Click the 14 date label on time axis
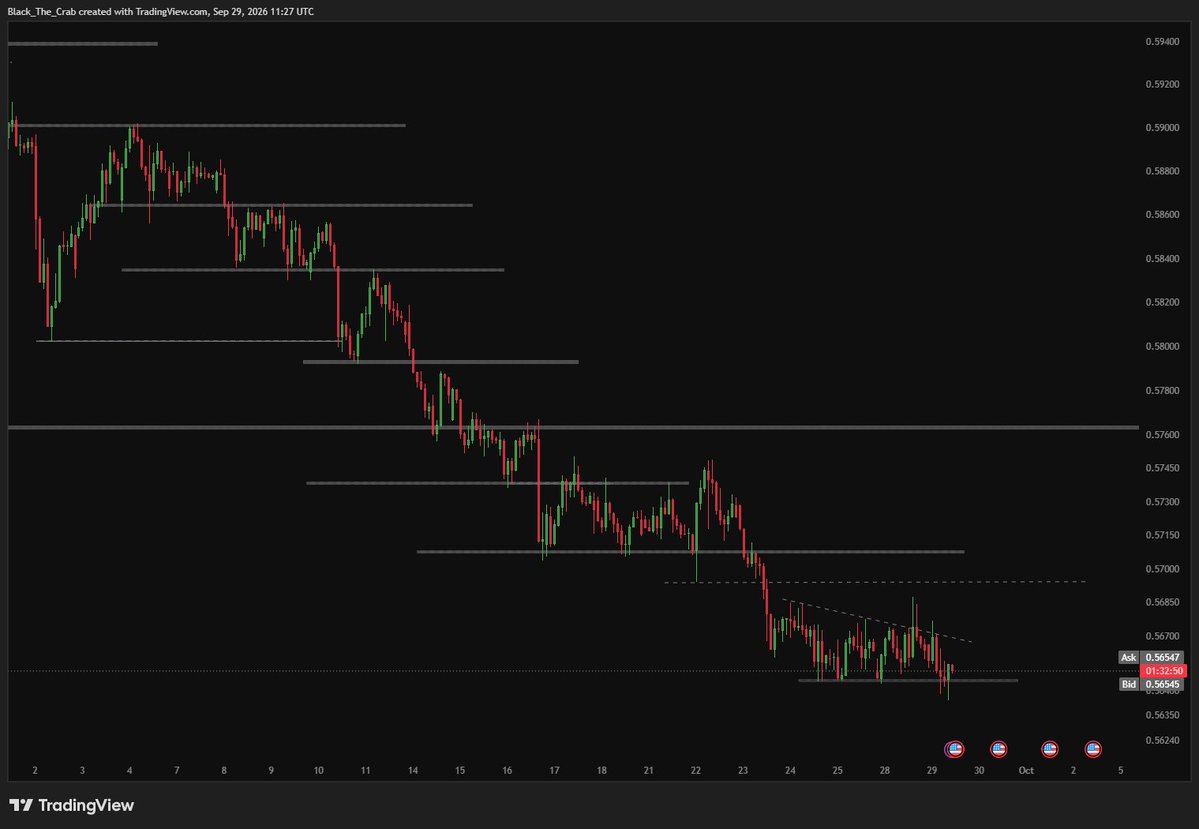The image size is (1199, 829). [x=413, y=771]
